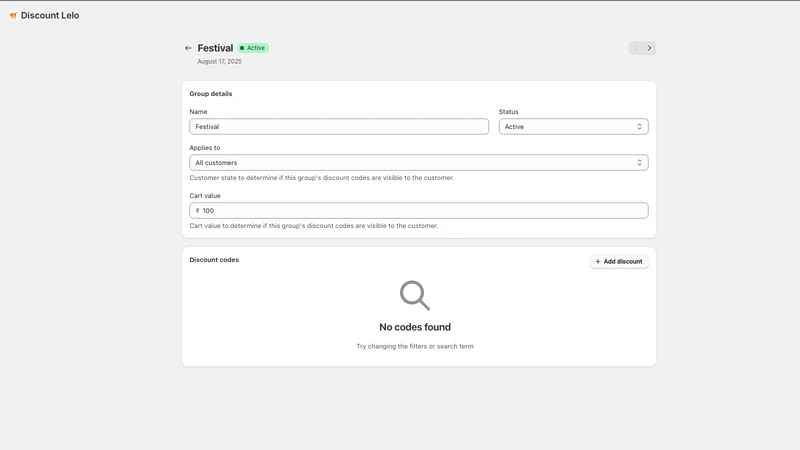Click the Customer state help description
The height and width of the screenshot is (450, 800).
(x=321, y=178)
